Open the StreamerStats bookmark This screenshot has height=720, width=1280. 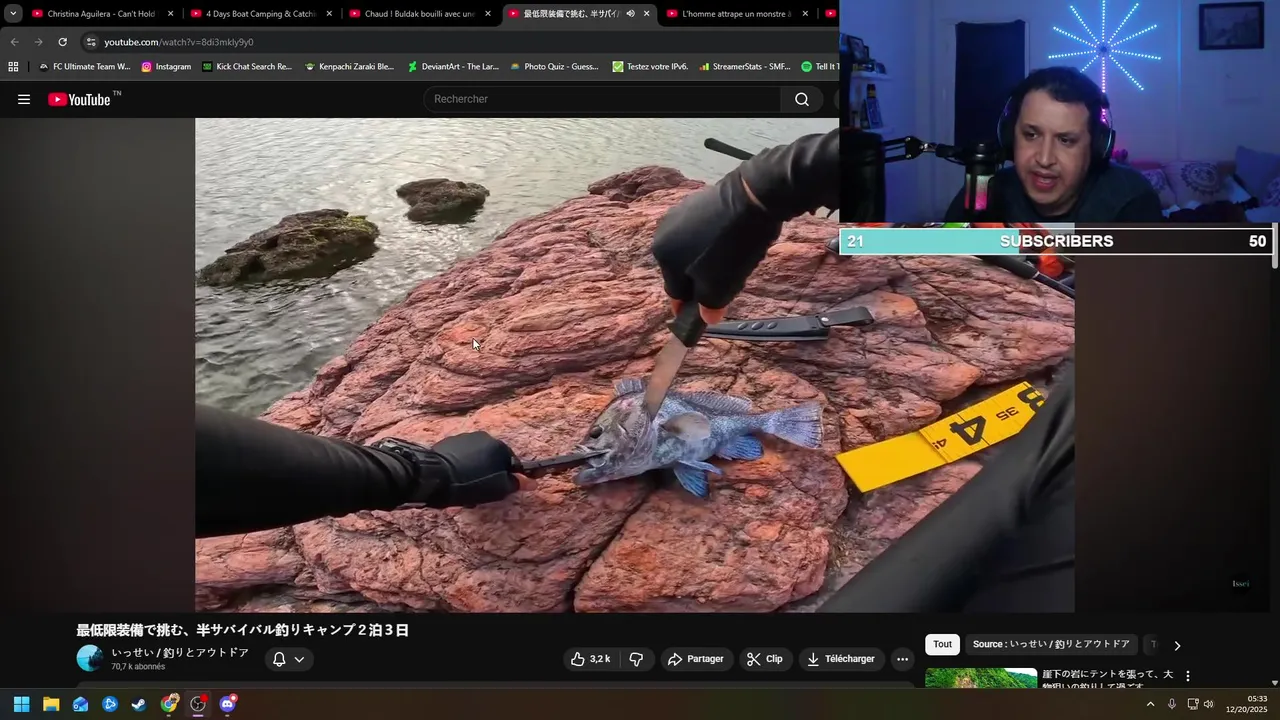pyautogui.click(x=744, y=67)
